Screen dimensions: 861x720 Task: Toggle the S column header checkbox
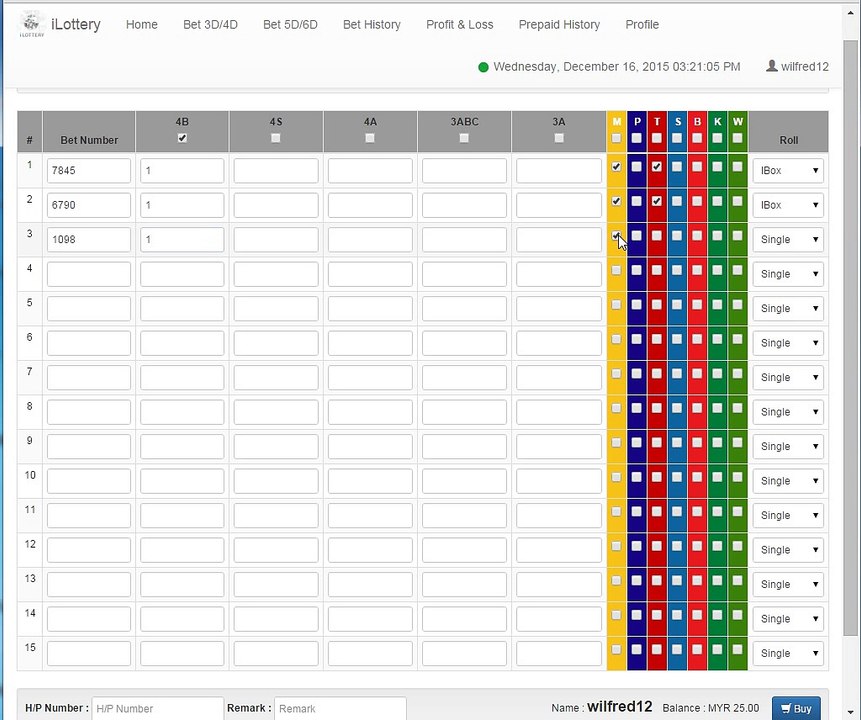click(x=677, y=138)
